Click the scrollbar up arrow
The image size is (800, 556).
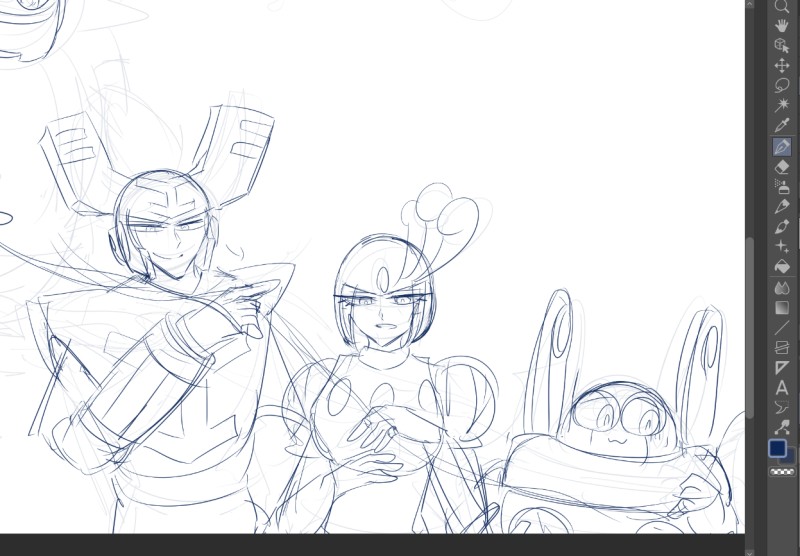coord(749,4)
